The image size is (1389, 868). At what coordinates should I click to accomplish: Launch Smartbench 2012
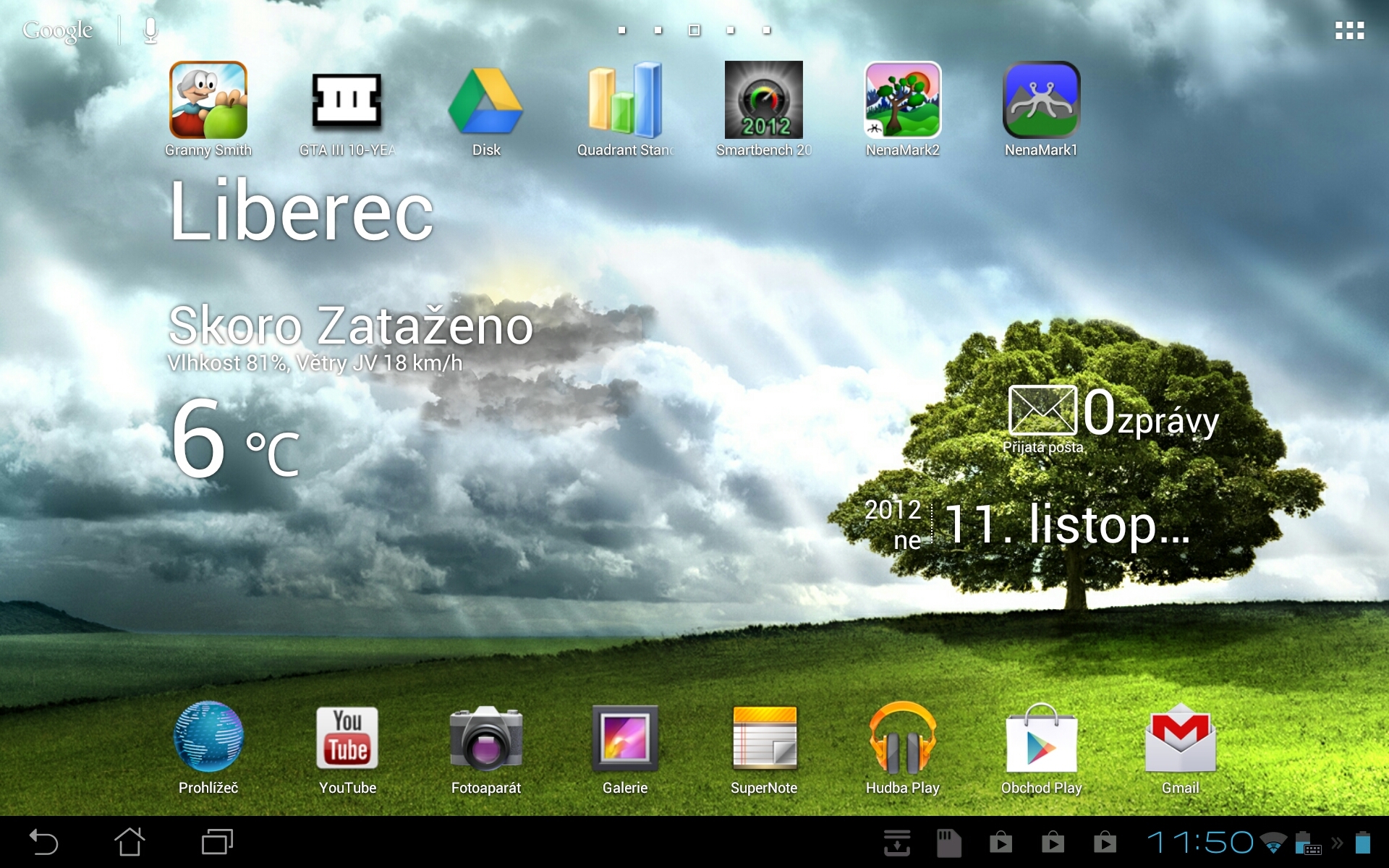pyautogui.click(x=763, y=101)
